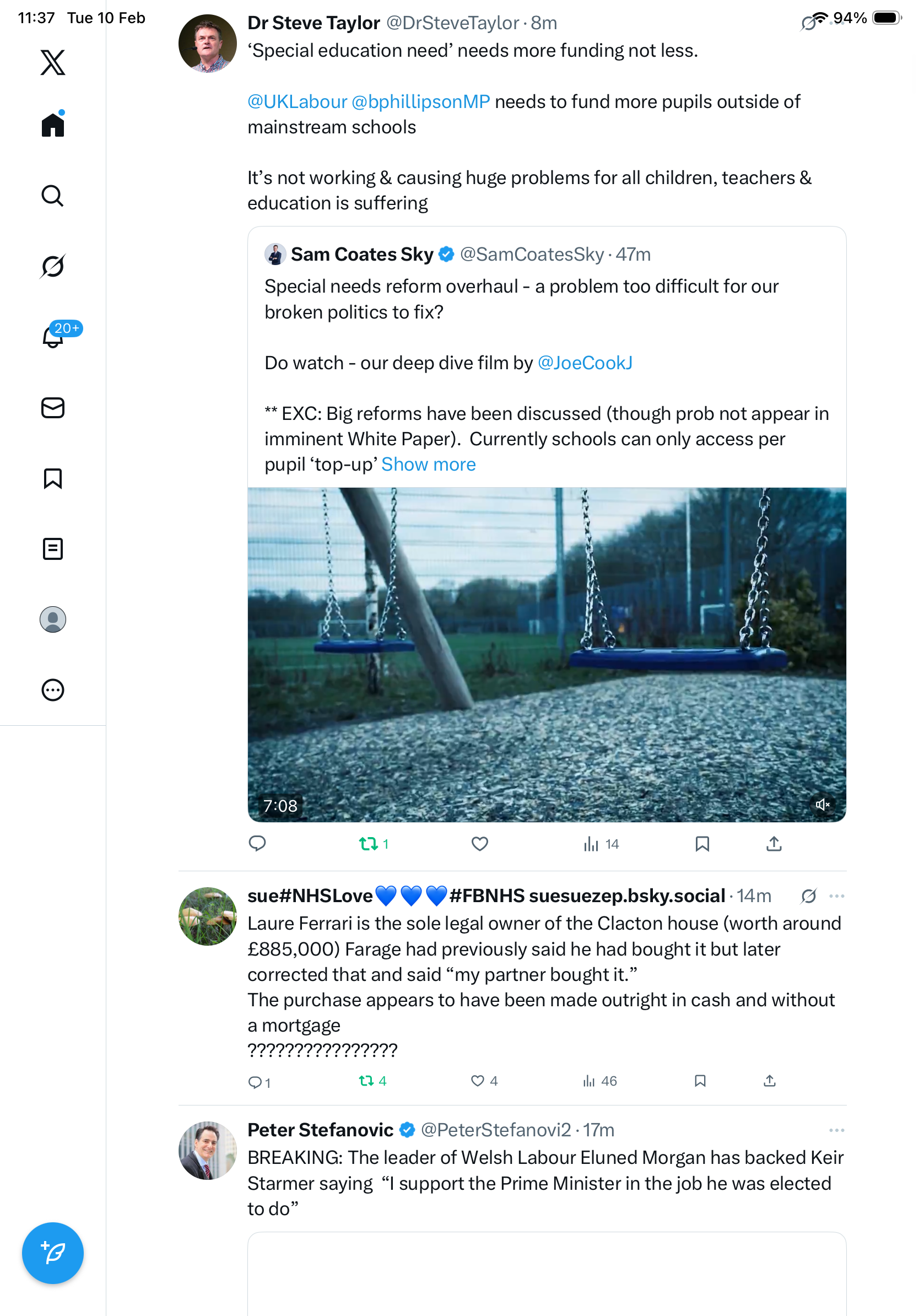The image size is (919, 1316).
Task: Open the Grok icon in sidebar
Action: 53,266
